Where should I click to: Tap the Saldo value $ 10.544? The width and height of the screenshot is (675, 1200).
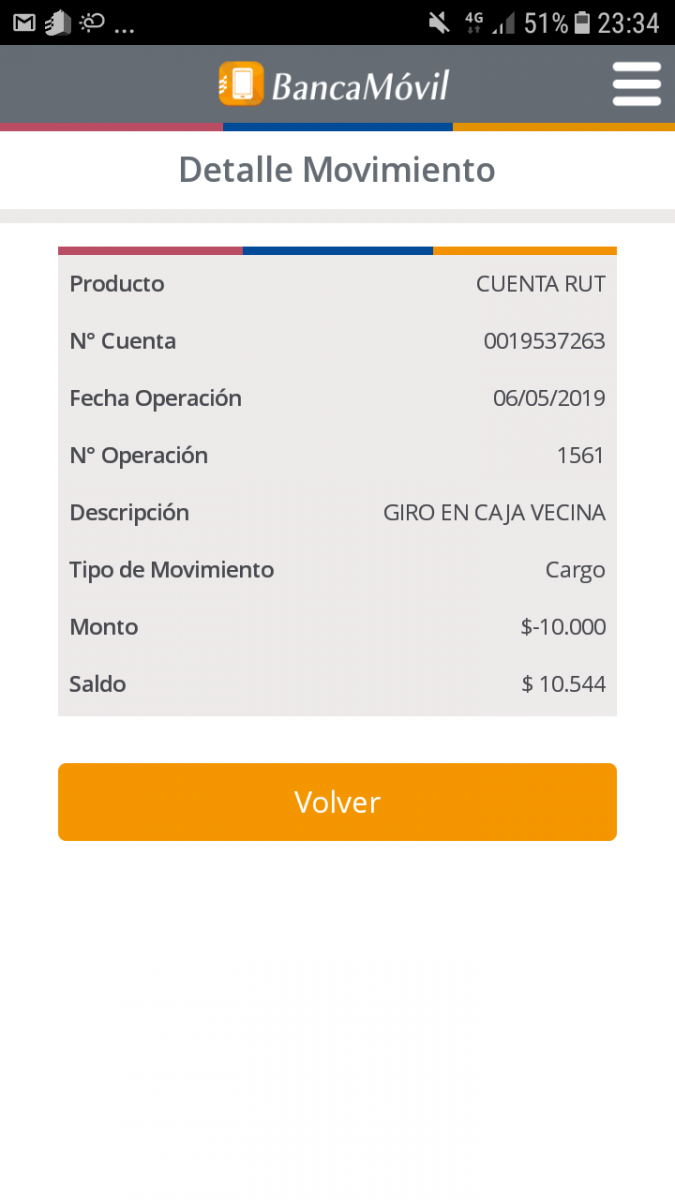click(x=563, y=684)
